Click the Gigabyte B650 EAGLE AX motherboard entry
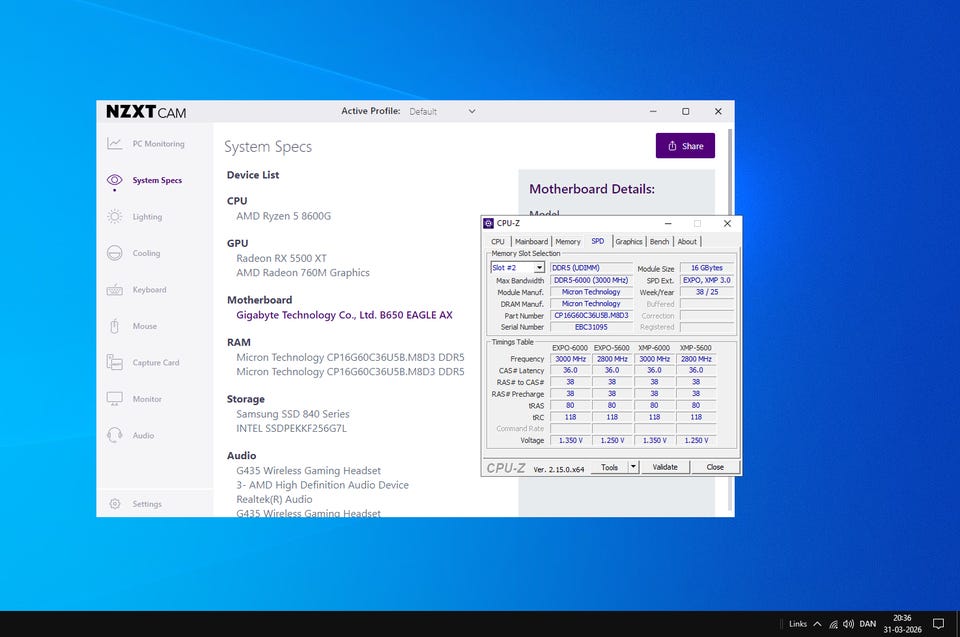This screenshot has width=960, height=637. pyautogui.click(x=344, y=315)
